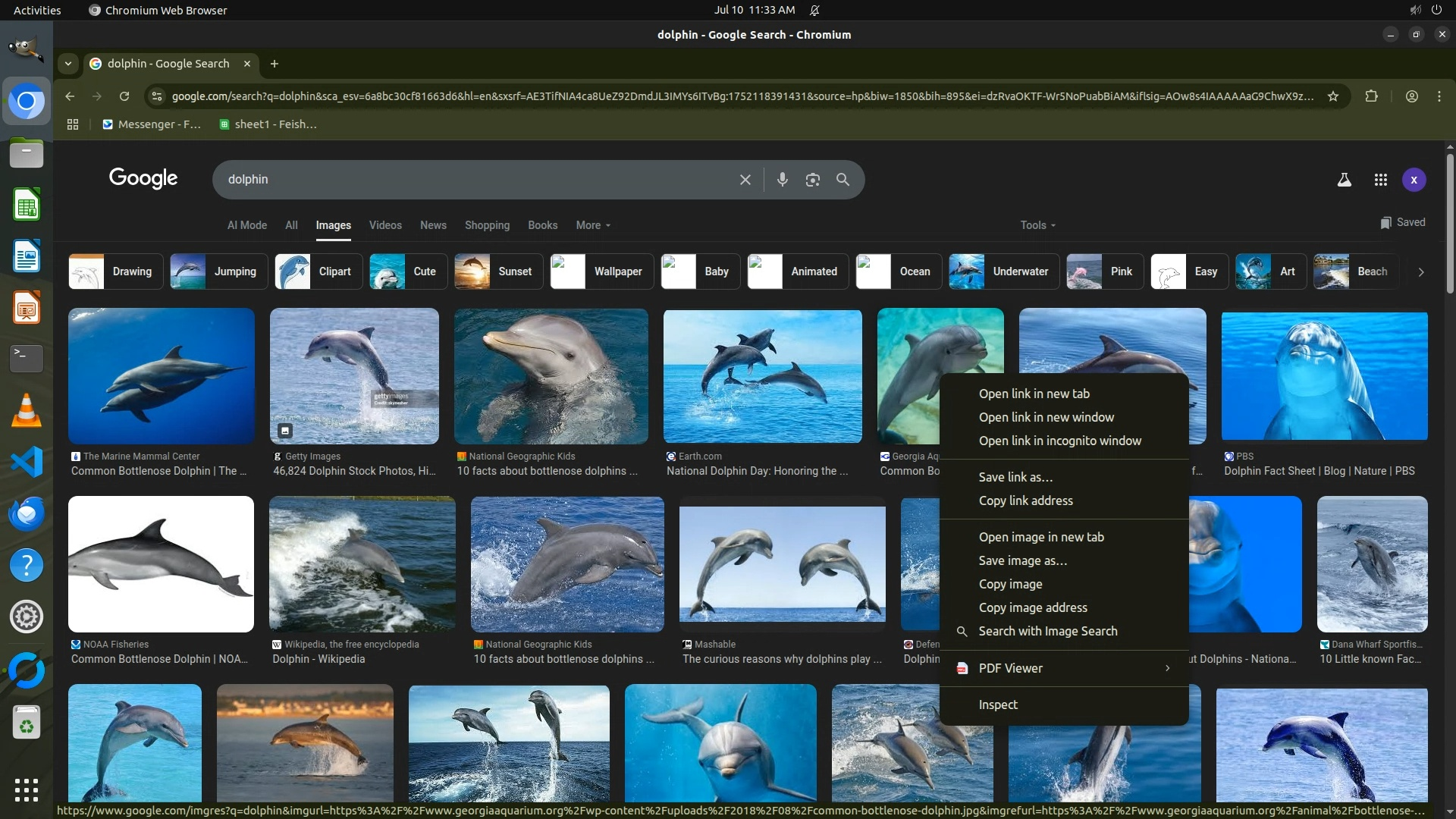Open the Tools dropdown filter
The image size is (1456, 819).
(1037, 225)
